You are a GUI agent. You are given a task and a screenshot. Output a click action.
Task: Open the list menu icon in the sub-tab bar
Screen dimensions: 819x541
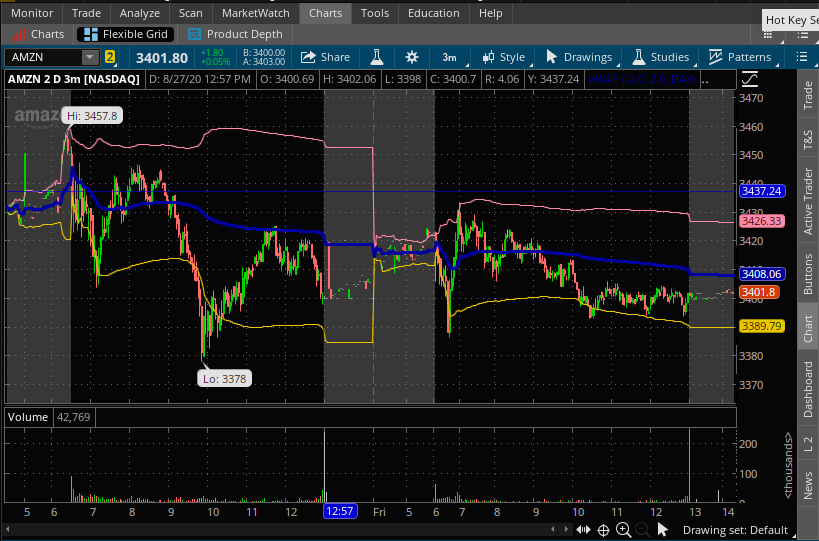click(x=803, y=35)
